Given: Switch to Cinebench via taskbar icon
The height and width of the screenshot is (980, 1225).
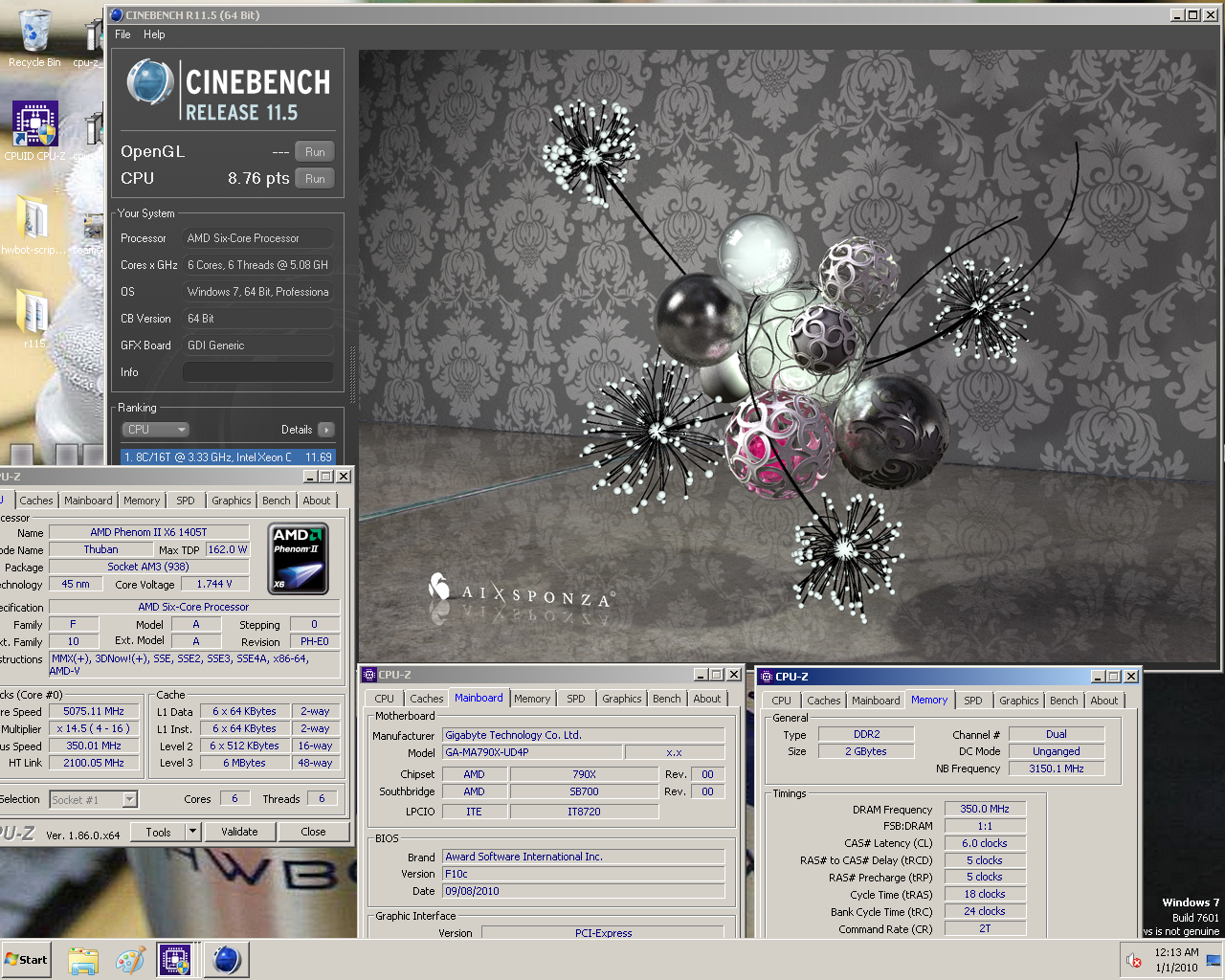Looking at the screenshot, I should 227,960.
